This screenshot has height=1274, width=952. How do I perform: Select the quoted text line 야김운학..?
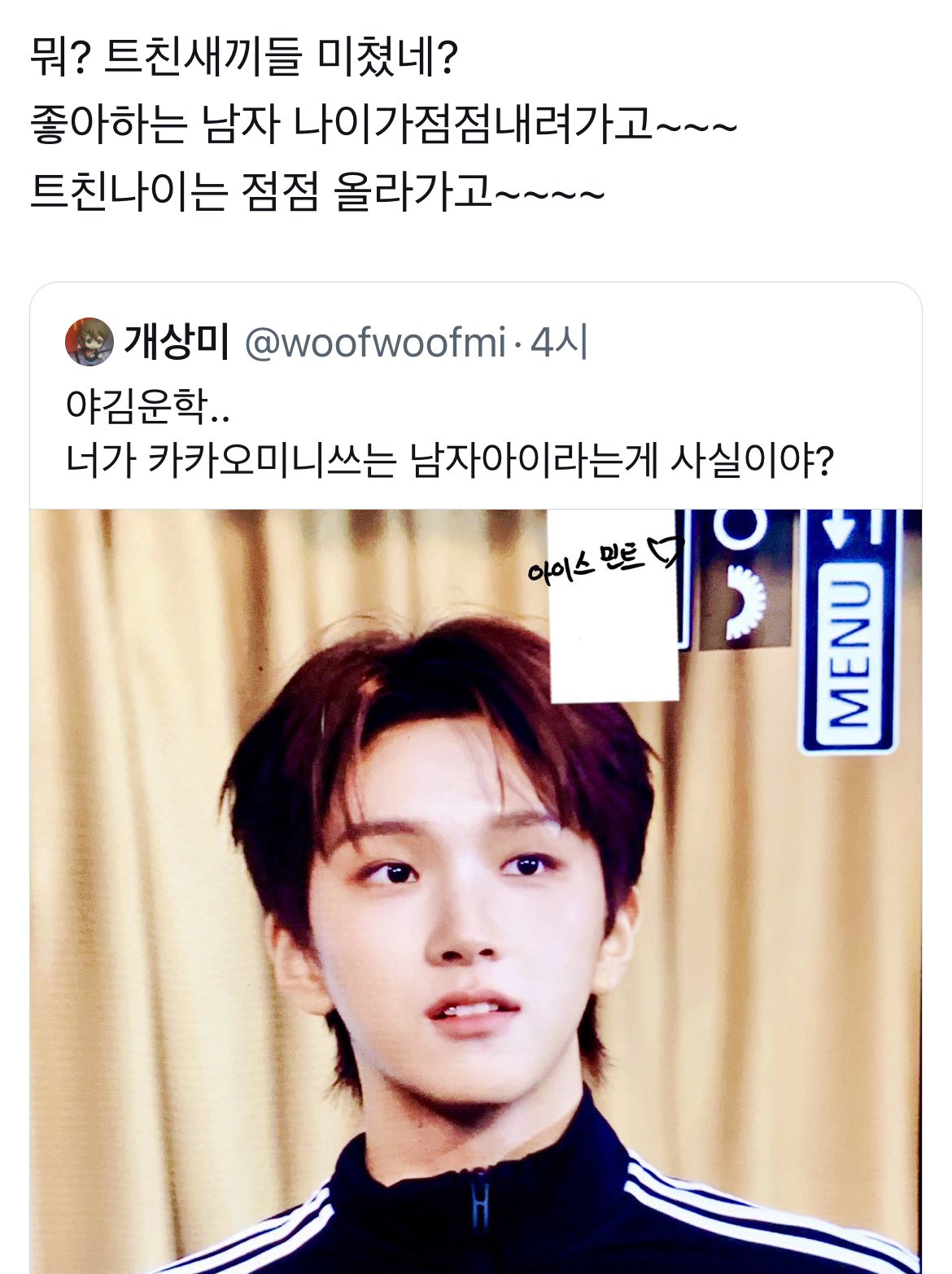(147, 405)
